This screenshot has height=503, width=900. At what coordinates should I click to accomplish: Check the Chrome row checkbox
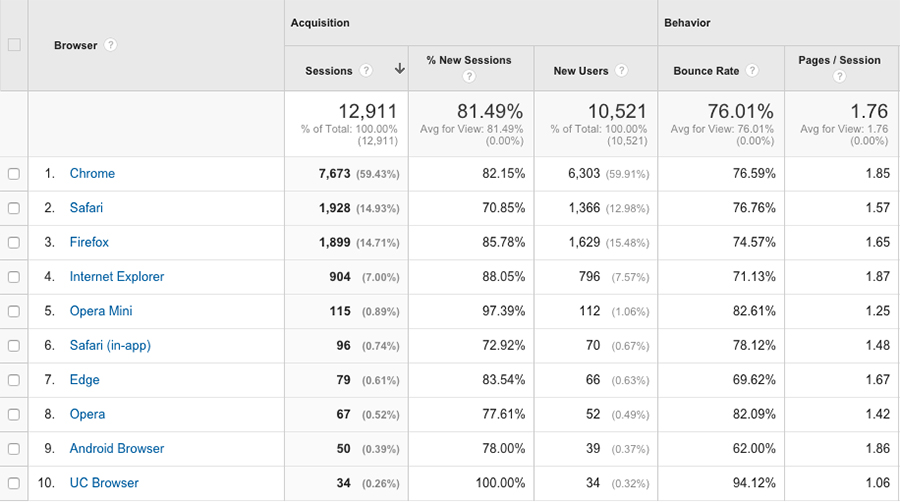tap(13, 174)
